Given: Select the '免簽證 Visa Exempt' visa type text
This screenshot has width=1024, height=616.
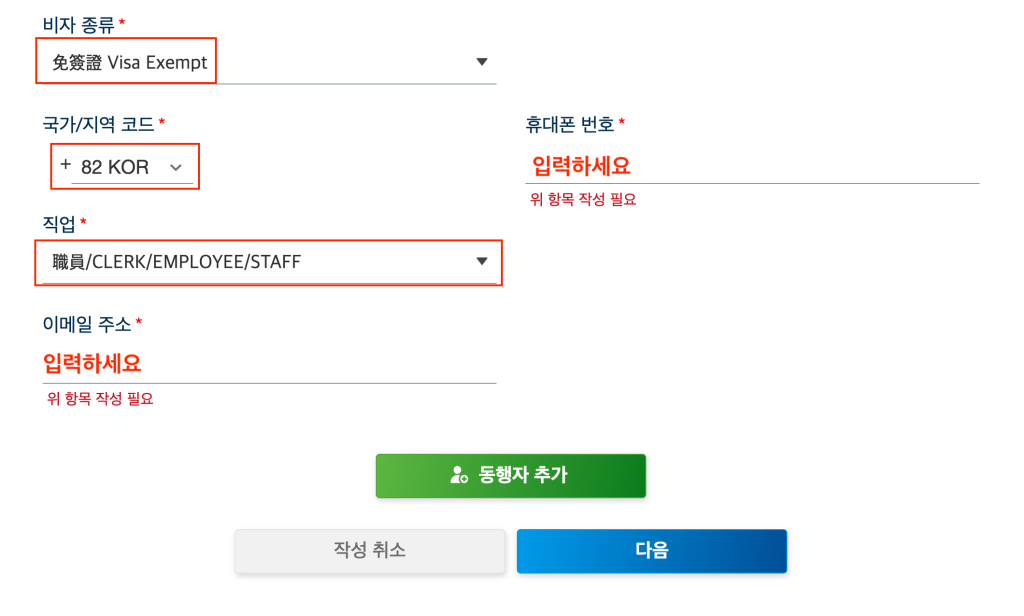Looking at the screenshot, I should (x=129, y=62).
